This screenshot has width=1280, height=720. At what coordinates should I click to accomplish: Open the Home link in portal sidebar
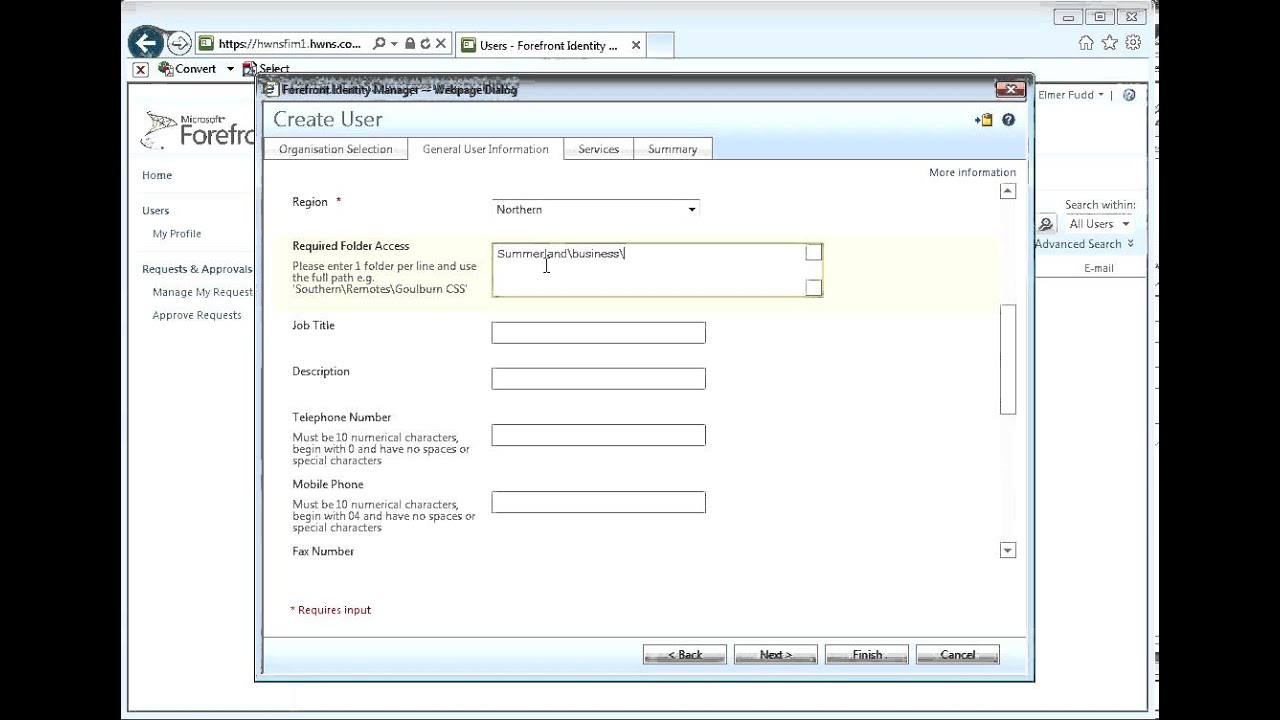coord(157,175)
